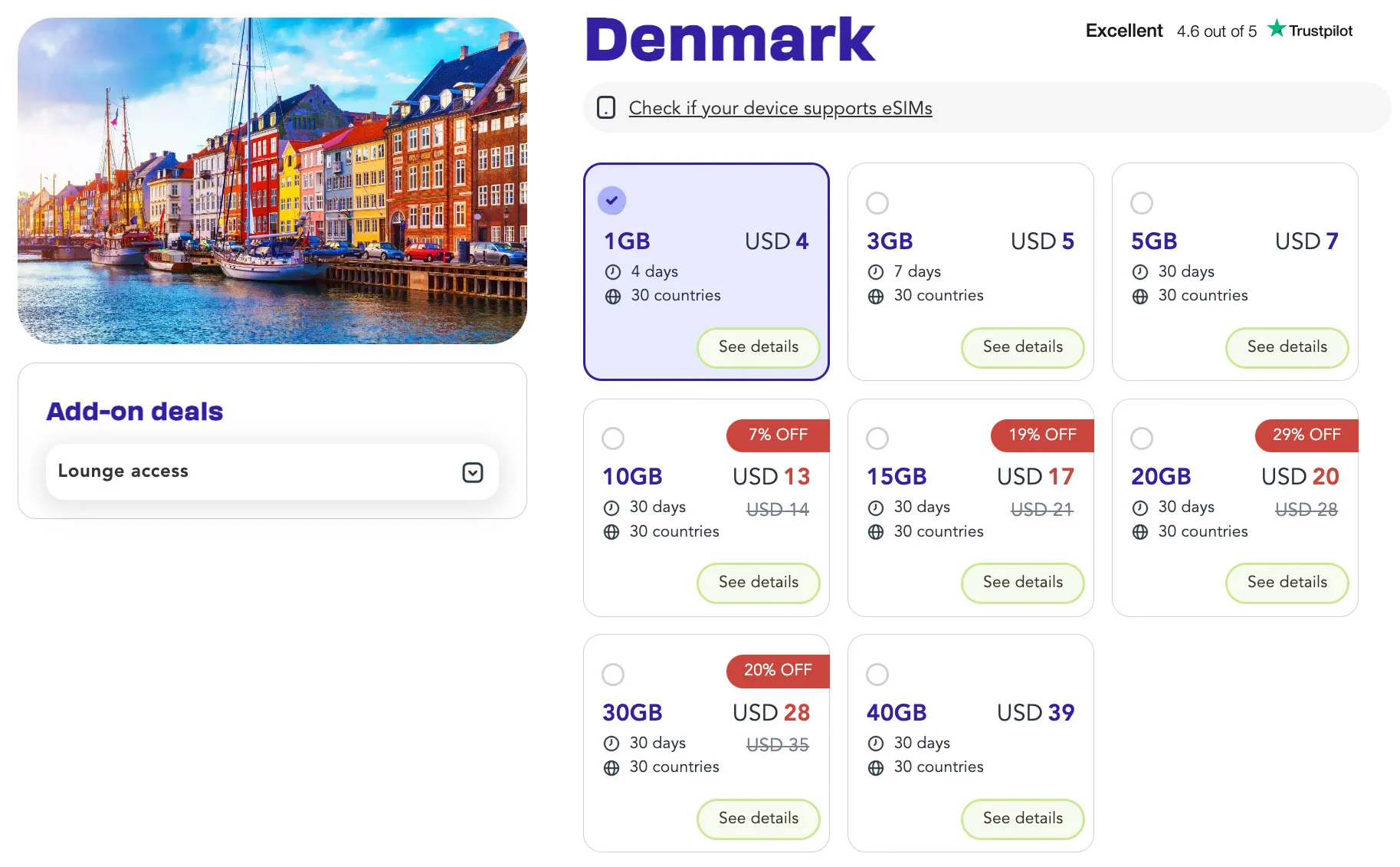This screenshot has width=1400, height=867.
Task: See details of the 40GB plan
Action: pyautogui.click(x=1022, y=819)
